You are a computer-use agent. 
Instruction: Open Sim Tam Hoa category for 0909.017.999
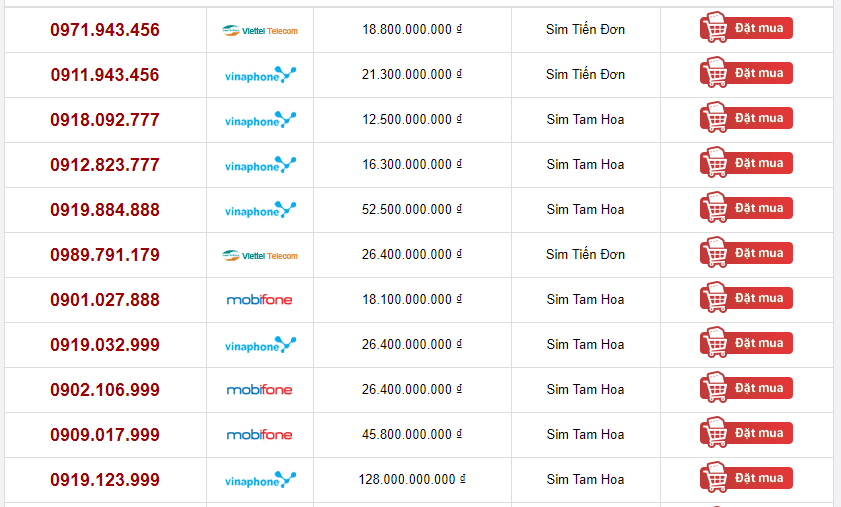click(585, 435)
